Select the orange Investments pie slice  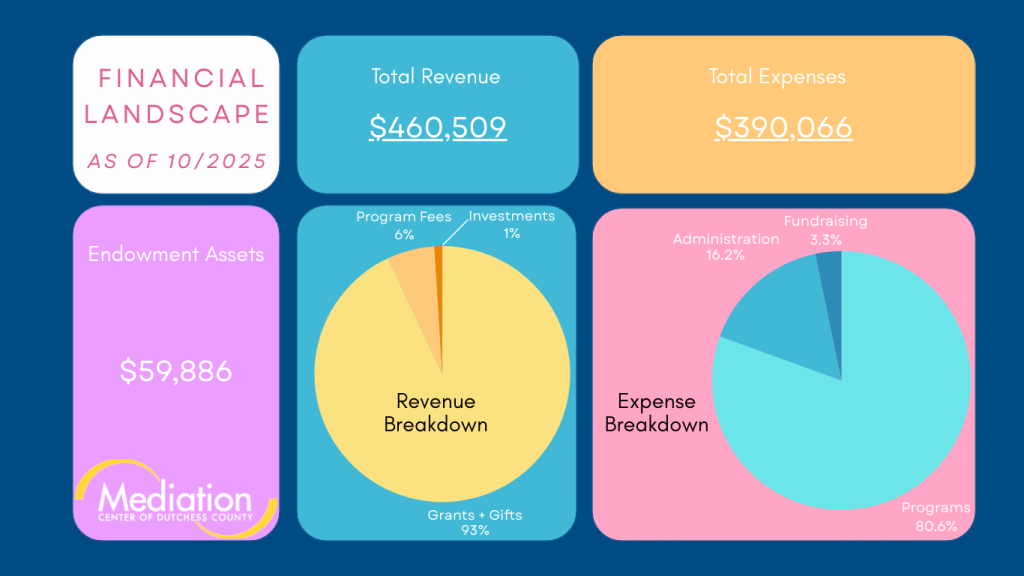click(438, 258)
